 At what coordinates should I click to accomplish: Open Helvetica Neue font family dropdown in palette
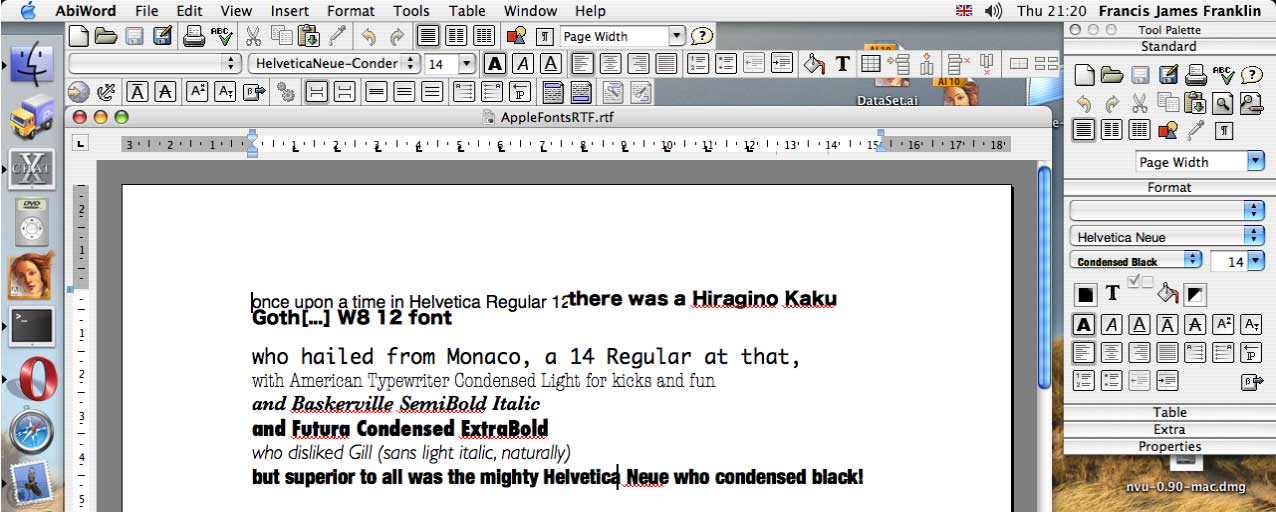1167,236
